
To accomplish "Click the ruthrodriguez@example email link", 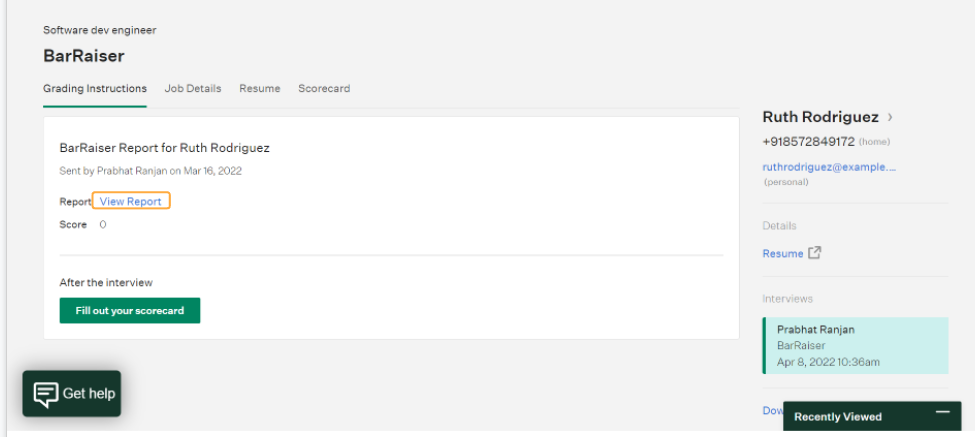I will point(829,167).
